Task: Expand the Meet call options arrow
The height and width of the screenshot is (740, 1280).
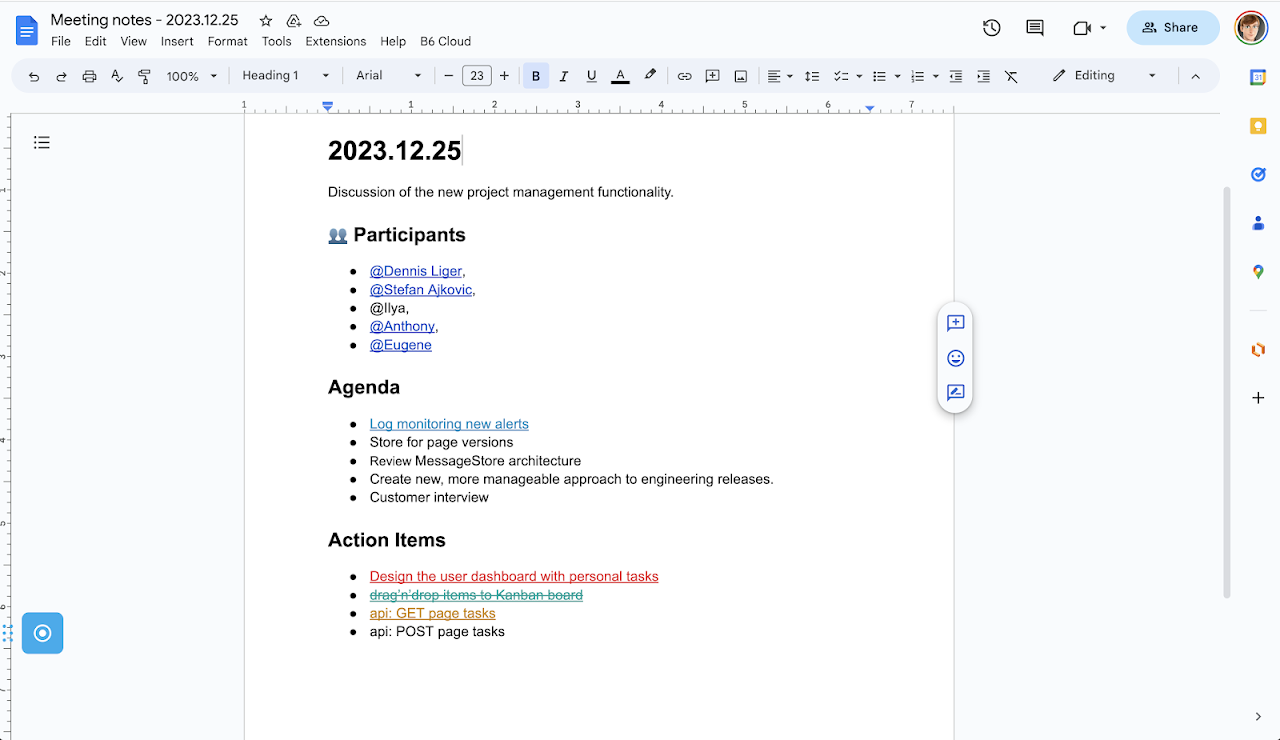Action: pos(1103,28)
